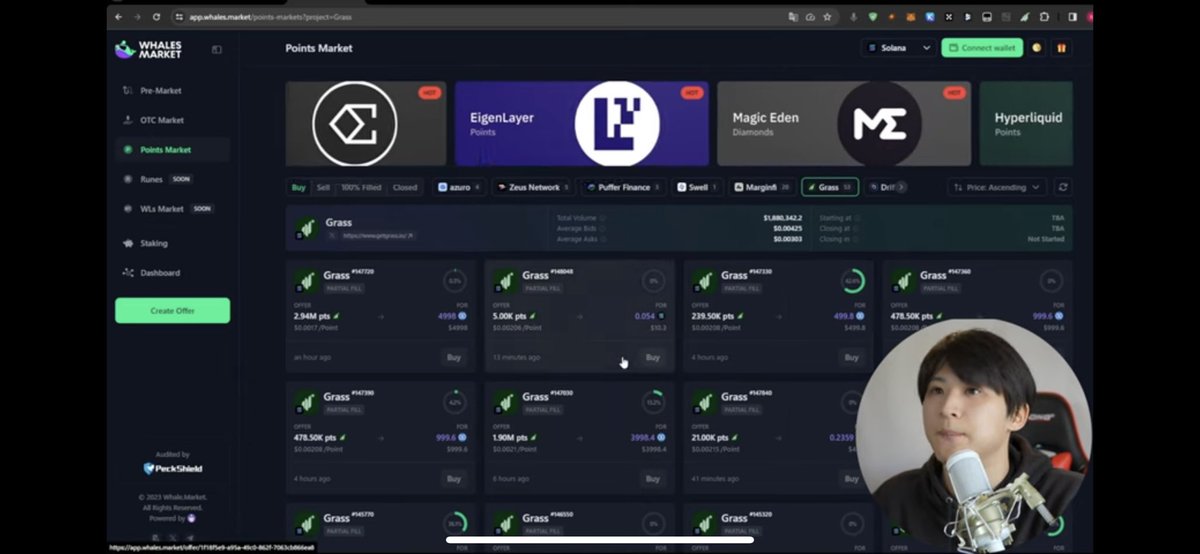
Task: Filter by Zeus Network project
Action: click(533, 187)
